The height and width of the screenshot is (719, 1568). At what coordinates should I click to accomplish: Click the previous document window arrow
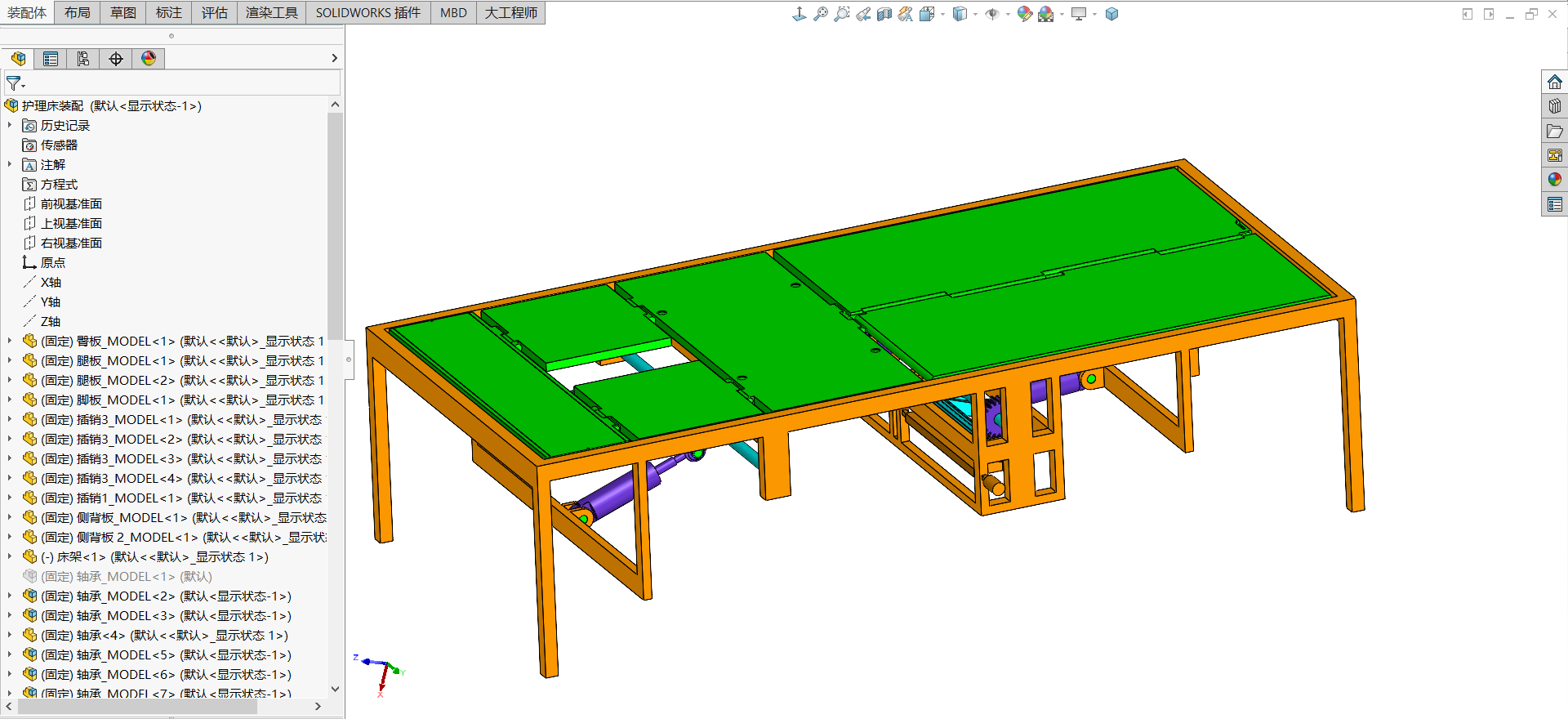coord(1468,14)
